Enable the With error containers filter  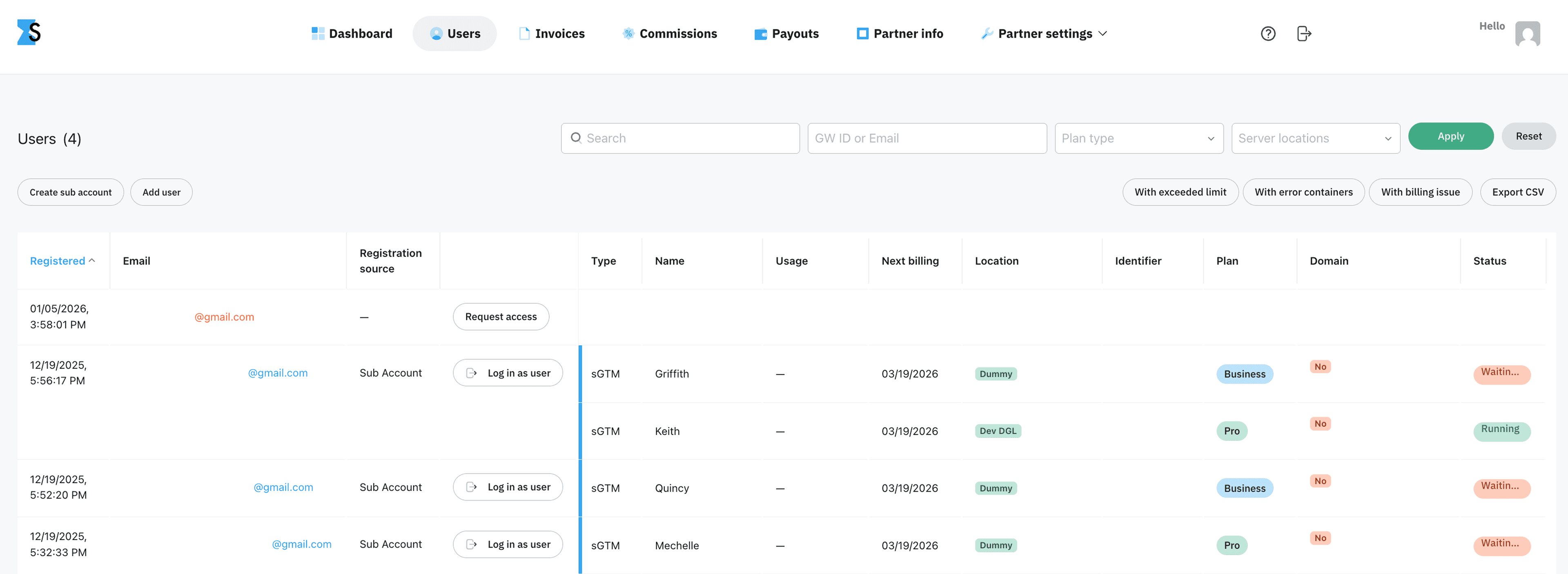coord(1303,192)
